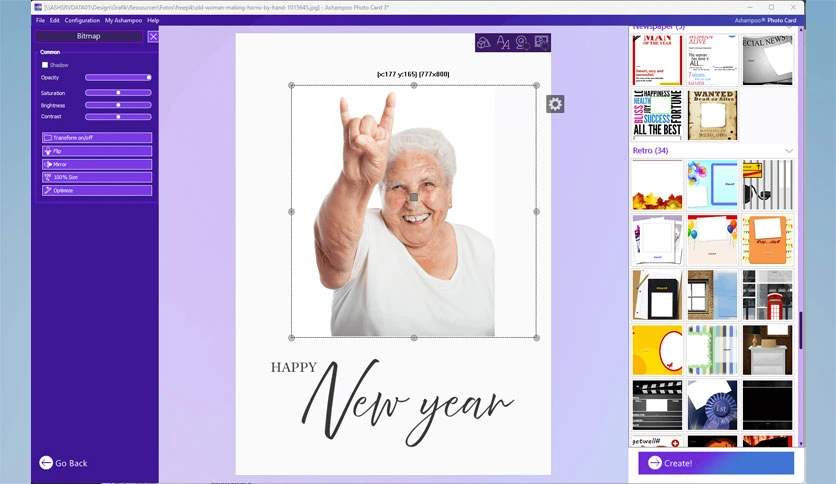
Task: Click the add image icon on canvas toolbar
Action: [x=541, y=42]
